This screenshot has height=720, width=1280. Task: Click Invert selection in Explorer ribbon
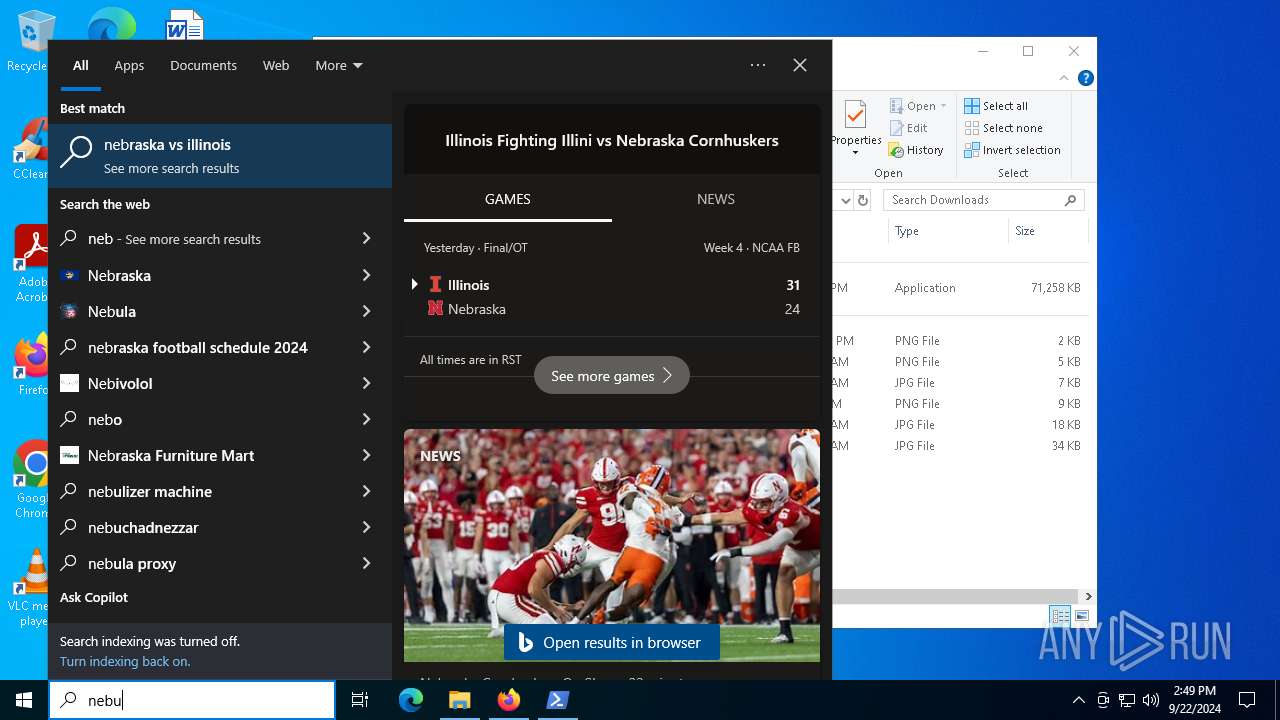[1013, 150]
